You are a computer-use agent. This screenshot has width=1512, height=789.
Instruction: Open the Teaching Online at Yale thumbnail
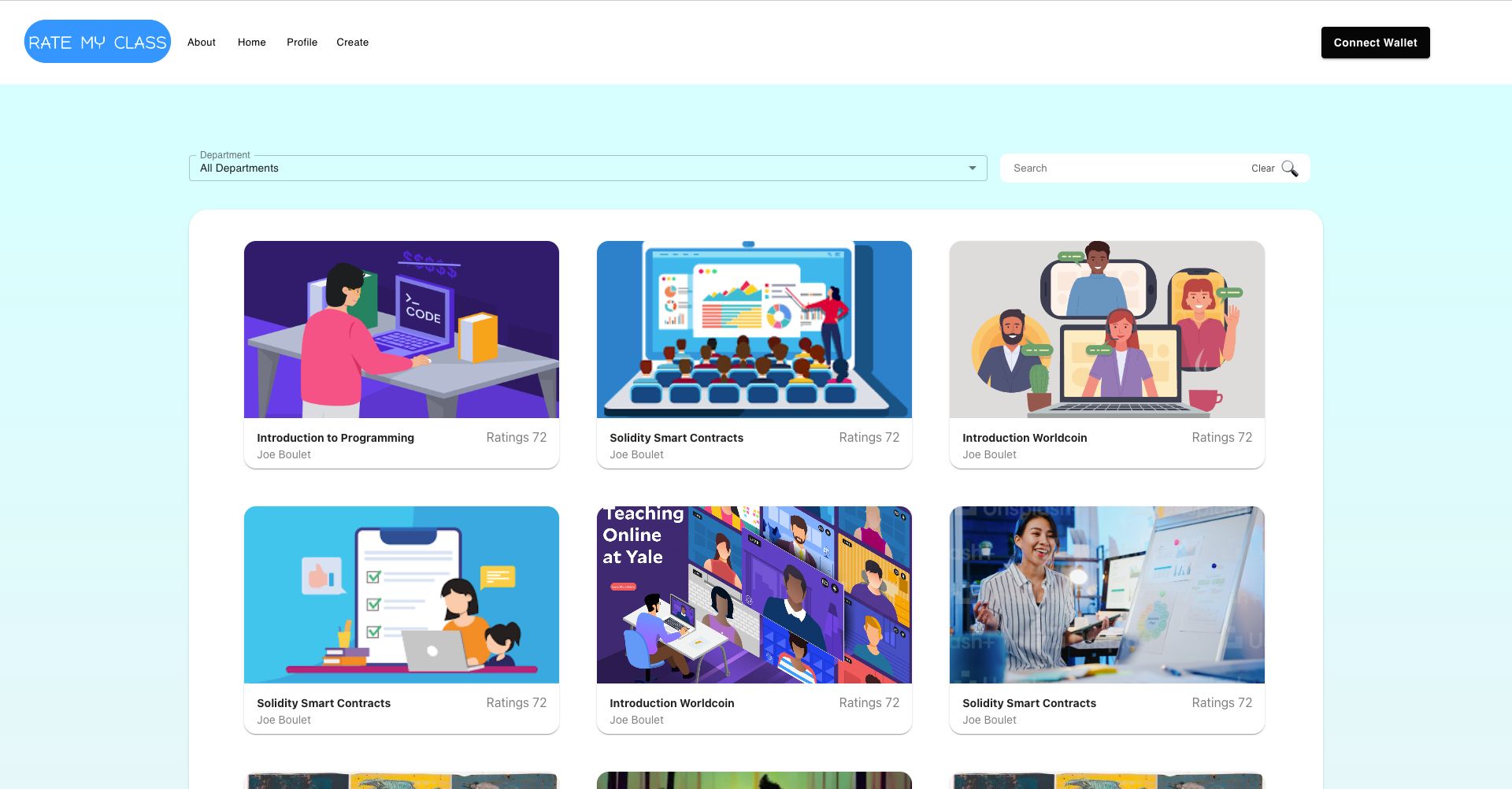point(754,595)
